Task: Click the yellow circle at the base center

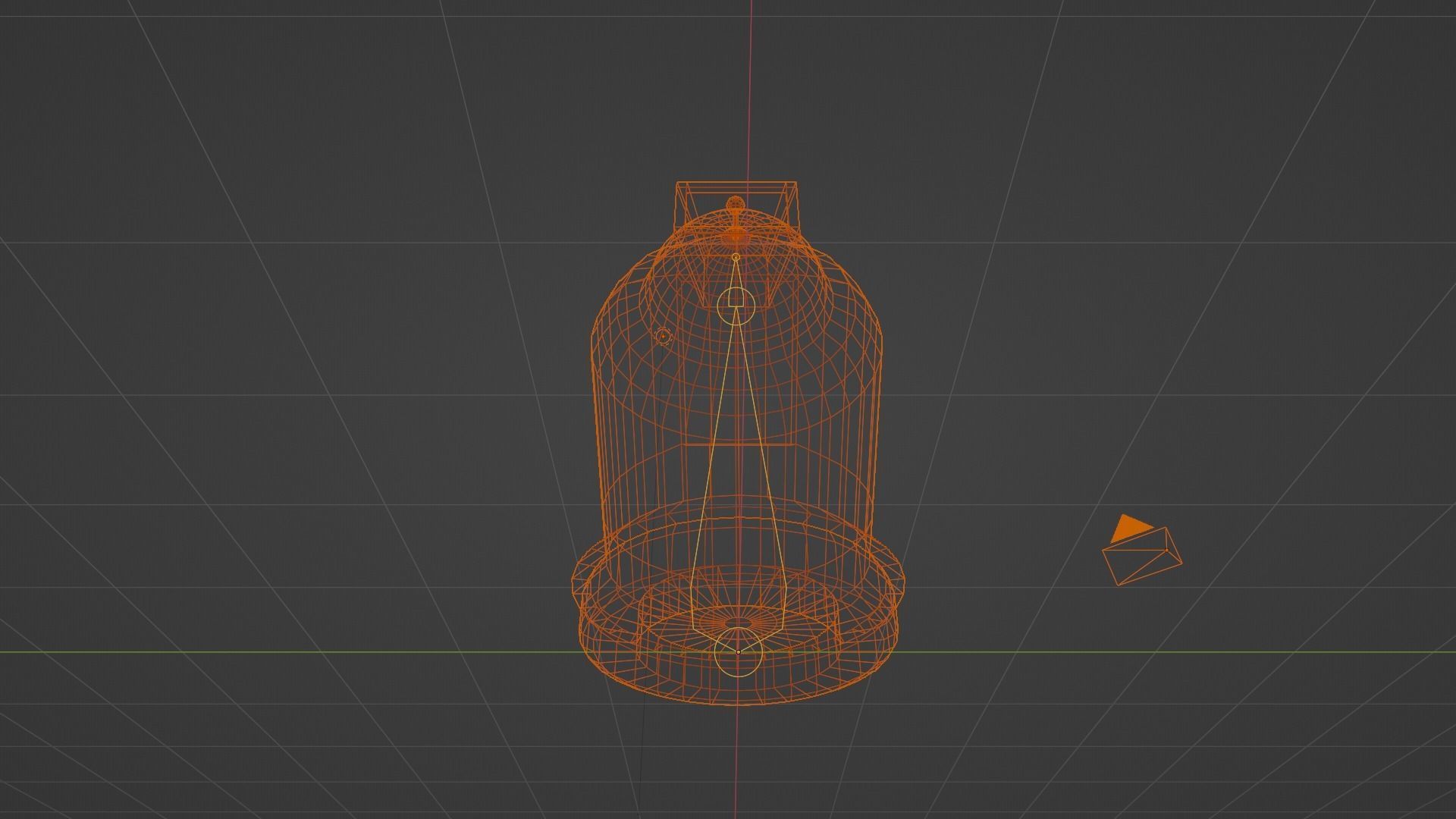Action: pos(737,653)
